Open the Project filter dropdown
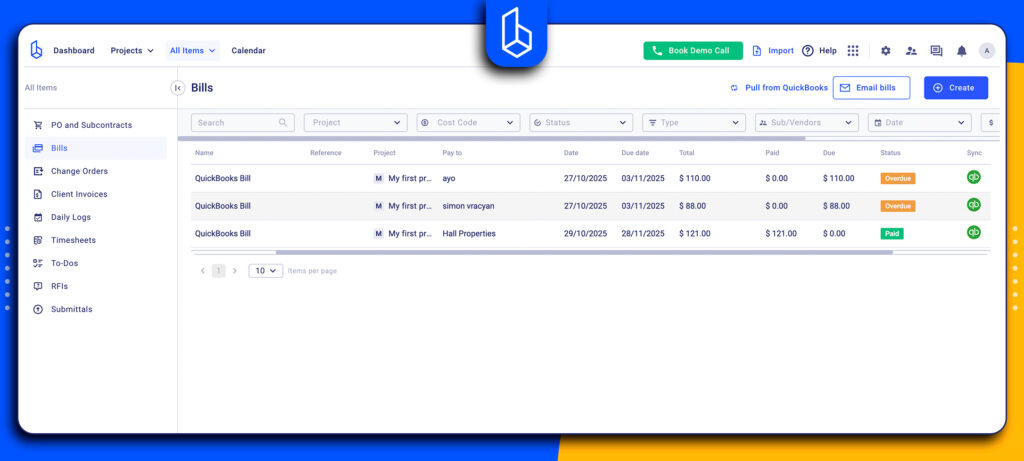The width and height of the screenshot is (1024, 461). point(356,123)
